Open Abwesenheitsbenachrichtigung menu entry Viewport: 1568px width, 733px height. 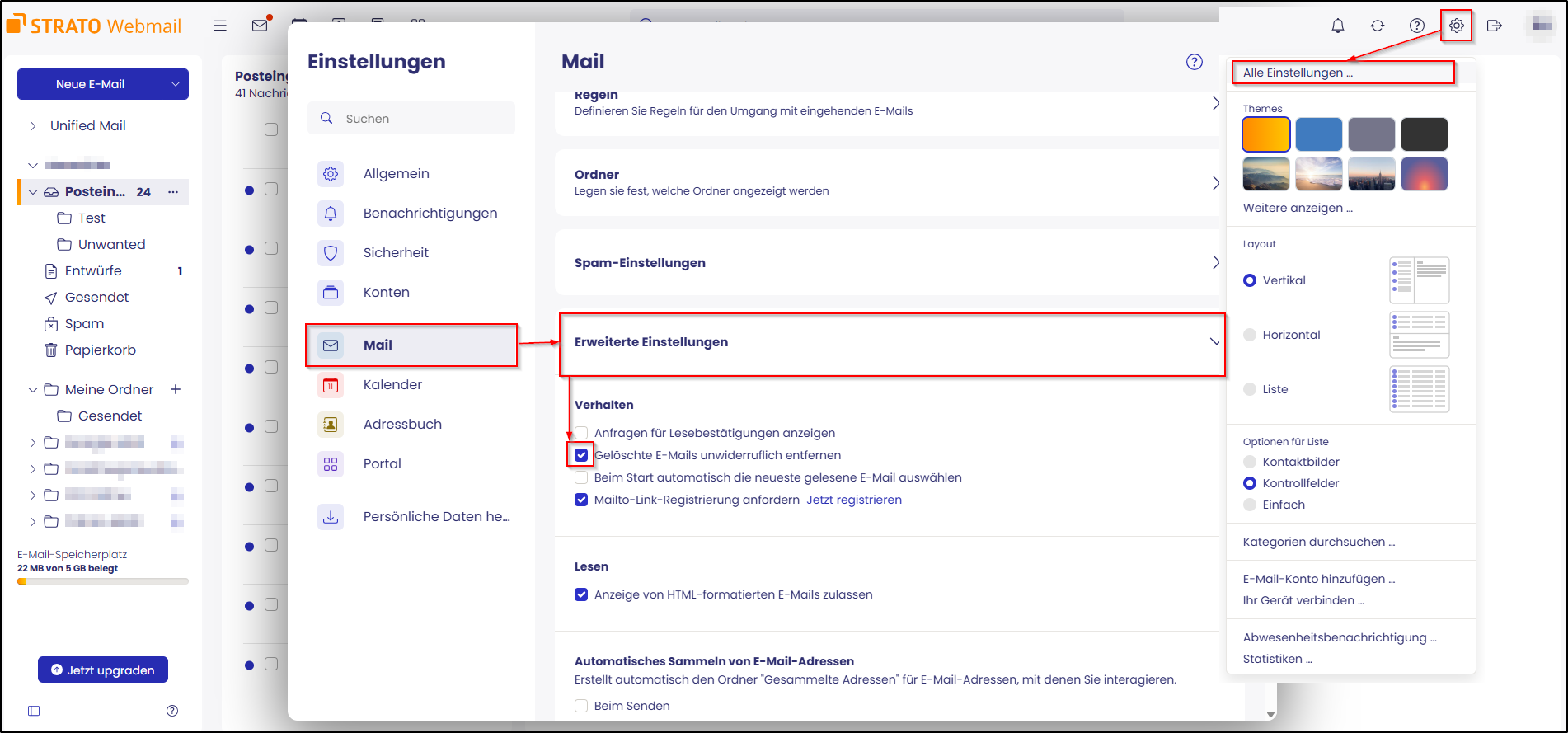click(x=1340, y=637)
